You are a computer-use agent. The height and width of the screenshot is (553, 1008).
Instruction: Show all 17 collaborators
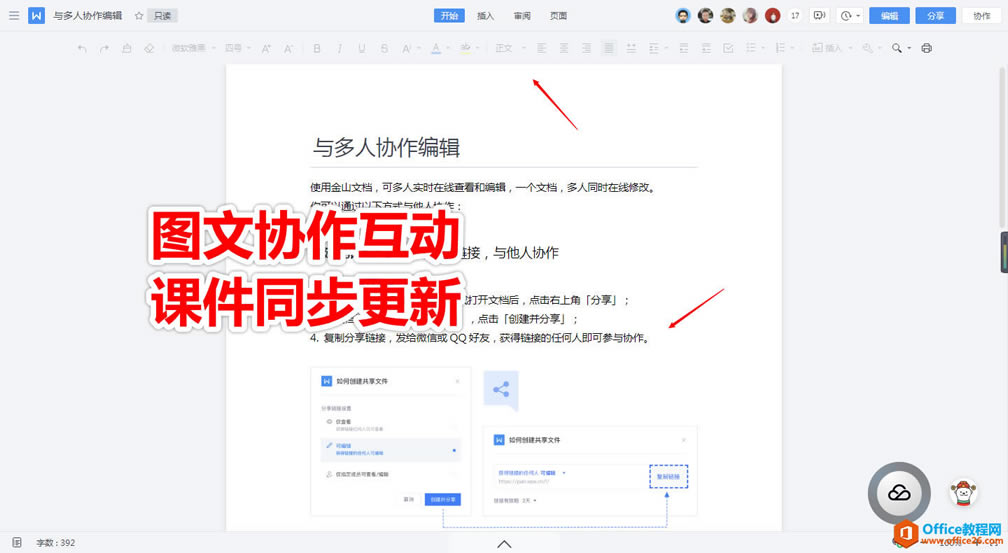795,15
